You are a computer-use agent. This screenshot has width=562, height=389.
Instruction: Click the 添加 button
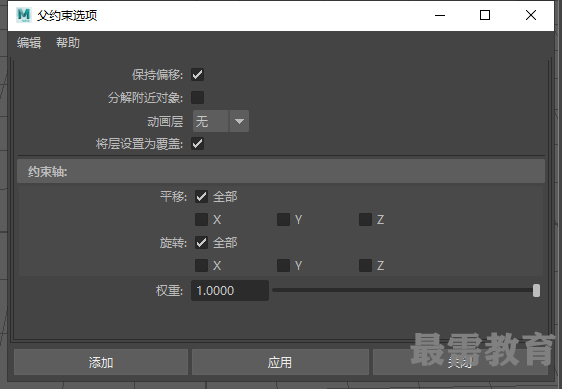[101, 362]
